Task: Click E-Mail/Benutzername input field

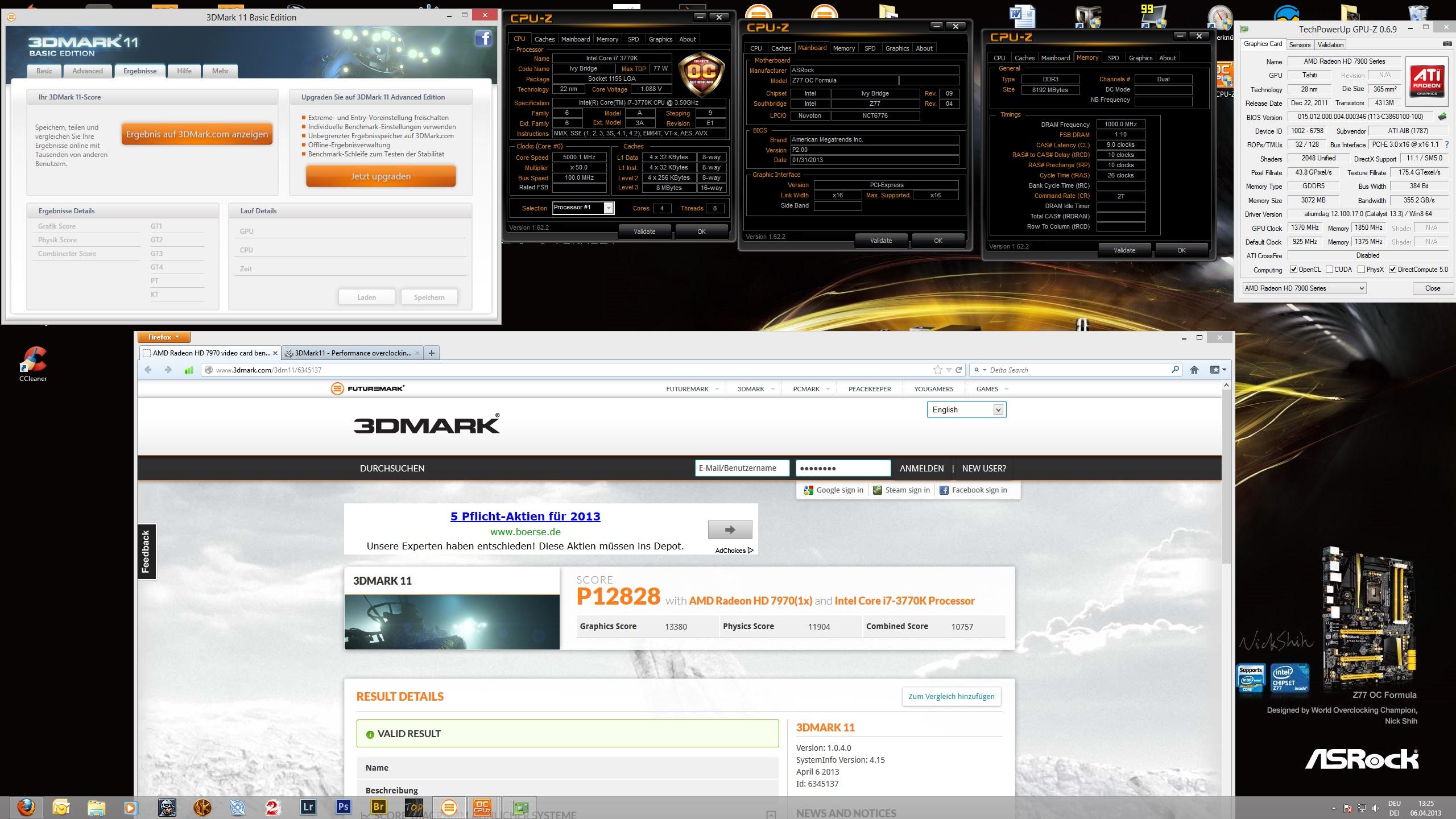Action: point(742,468)
